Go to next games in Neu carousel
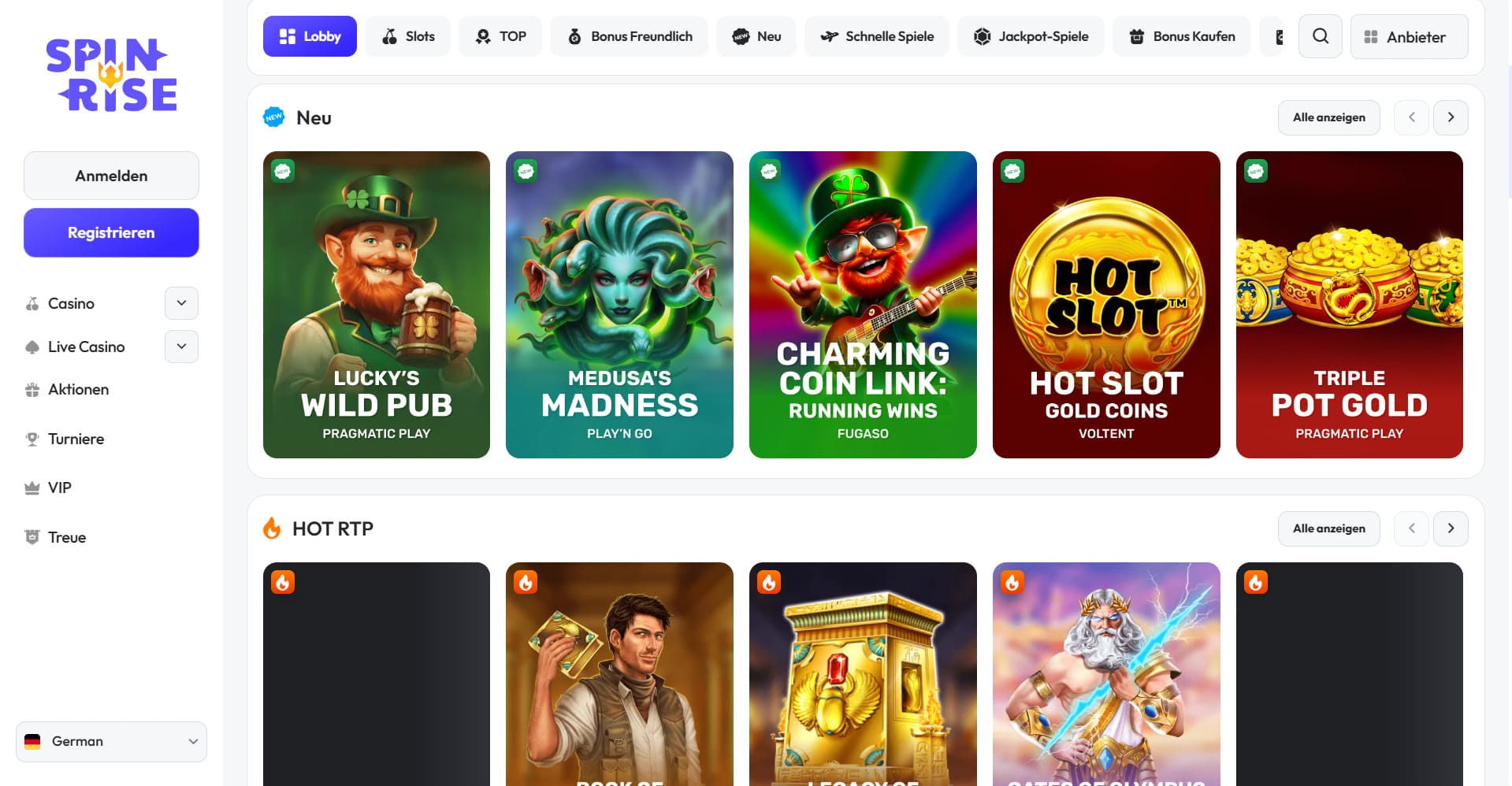Viewport: 1512px width, 786px height. tap(1451, 117)
